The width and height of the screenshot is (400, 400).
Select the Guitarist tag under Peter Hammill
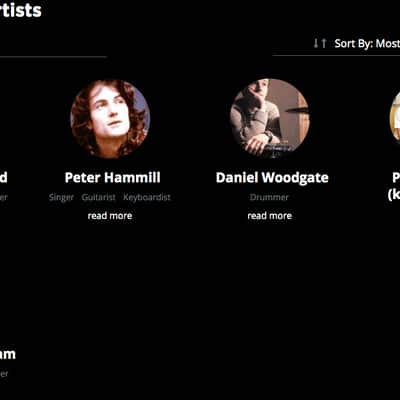point(99,197)
